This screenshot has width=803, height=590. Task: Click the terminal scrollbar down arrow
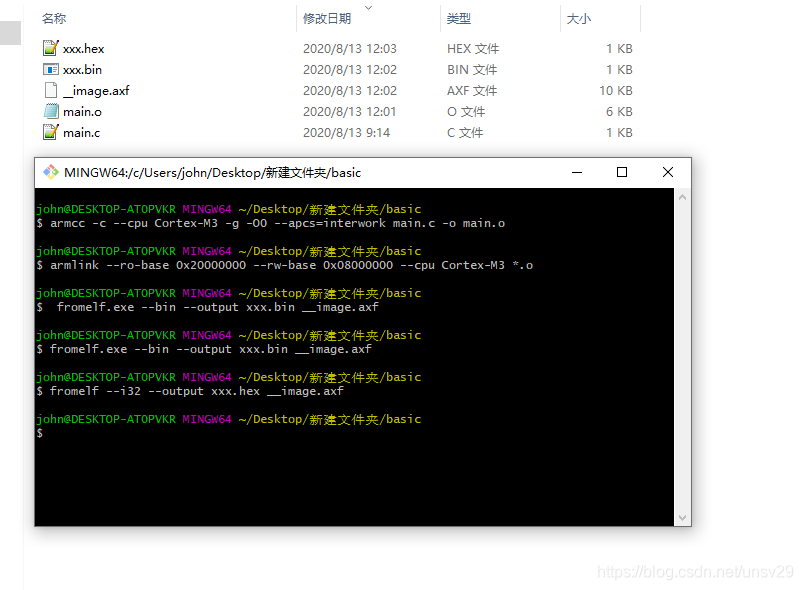click(x=682, y=518)
